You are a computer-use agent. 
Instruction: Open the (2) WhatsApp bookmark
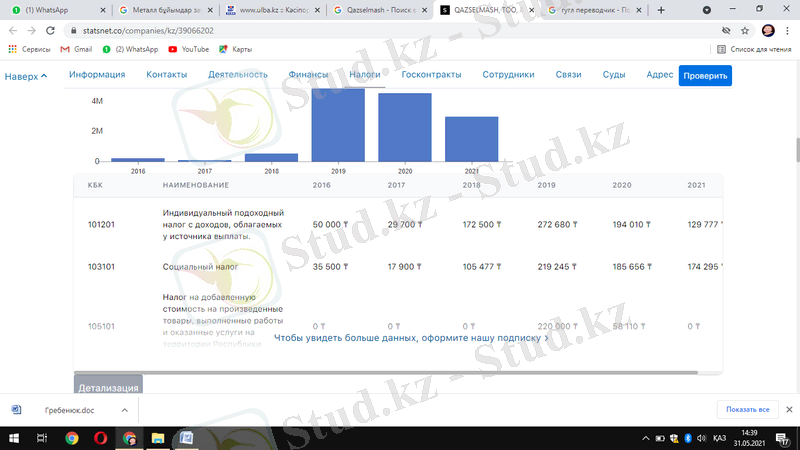pos(130,49)
